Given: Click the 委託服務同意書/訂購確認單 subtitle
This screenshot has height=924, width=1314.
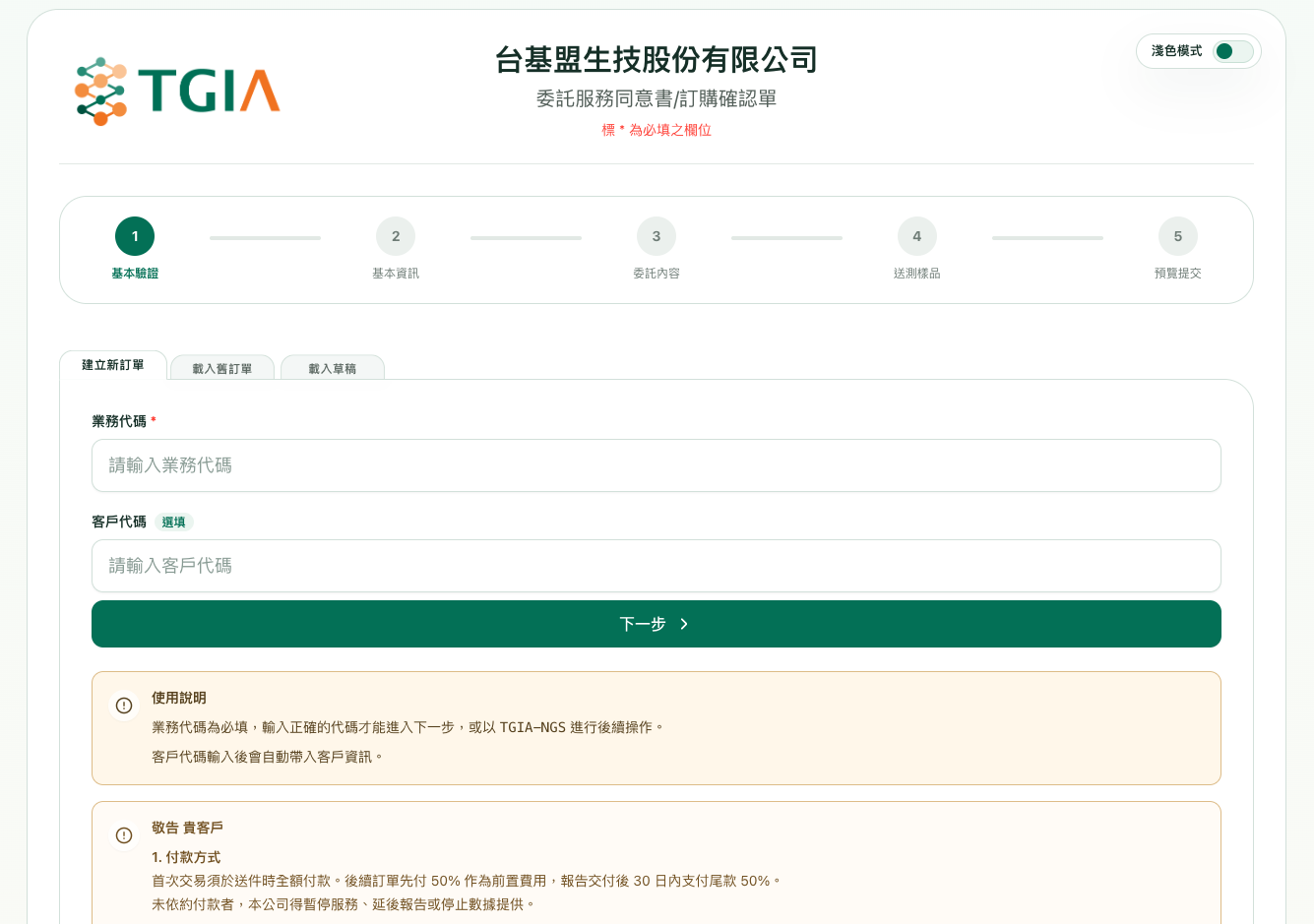Looking at the screenshot, I should point(657,98).
